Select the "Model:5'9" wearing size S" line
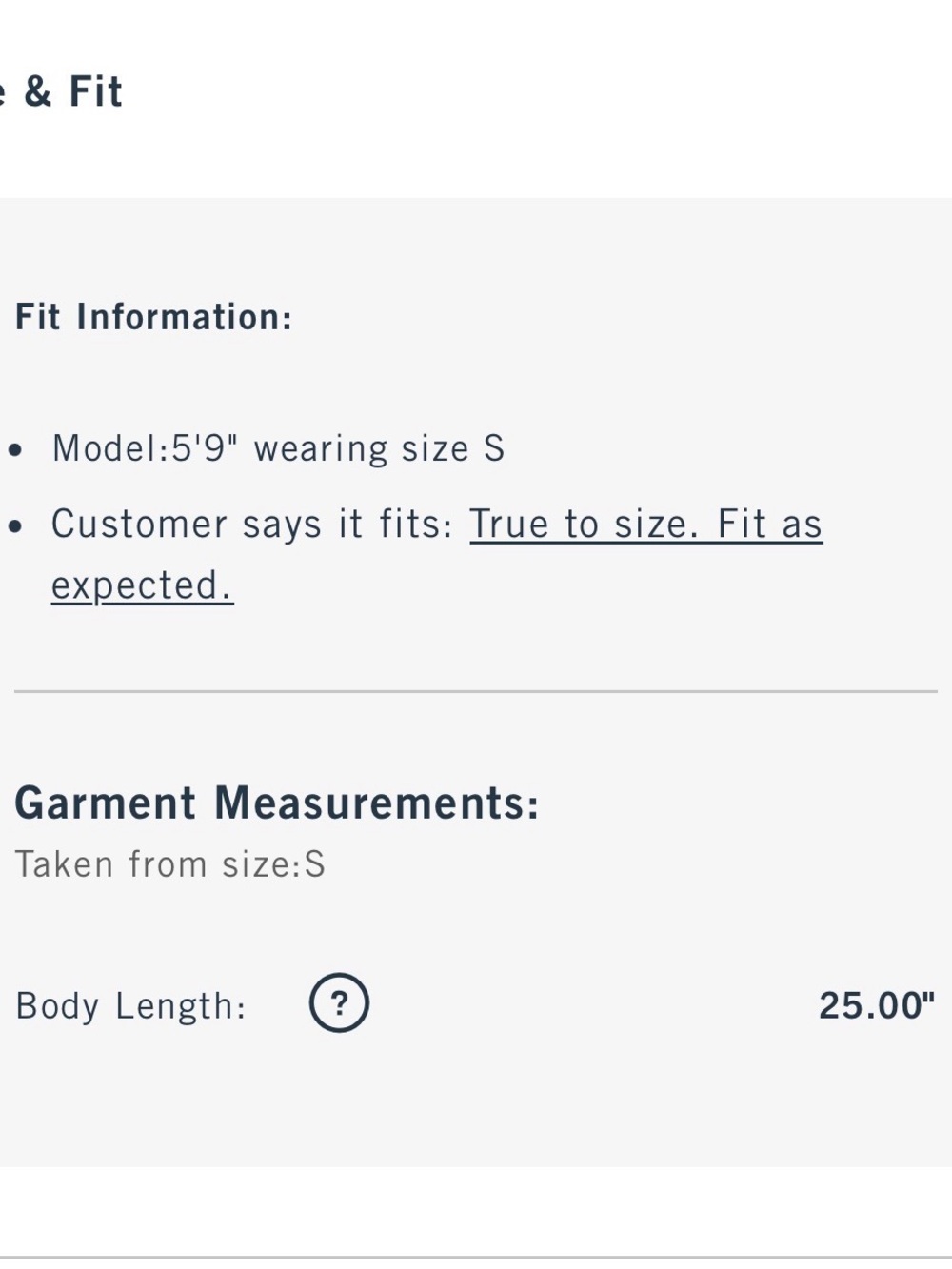The width and height of the screenshot is (952, 1269). (x=278, y=447)
